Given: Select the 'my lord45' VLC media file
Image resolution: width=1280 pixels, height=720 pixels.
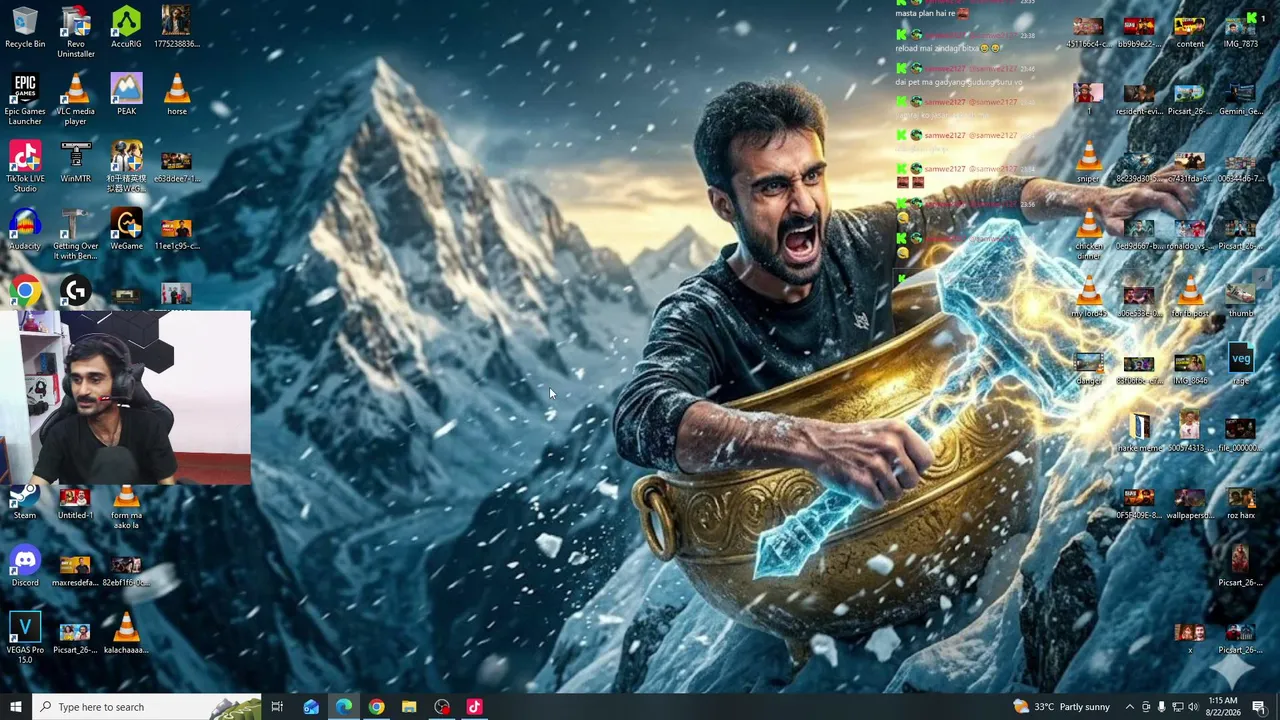Looking at the screenshot, I should tap(1088, 298).
